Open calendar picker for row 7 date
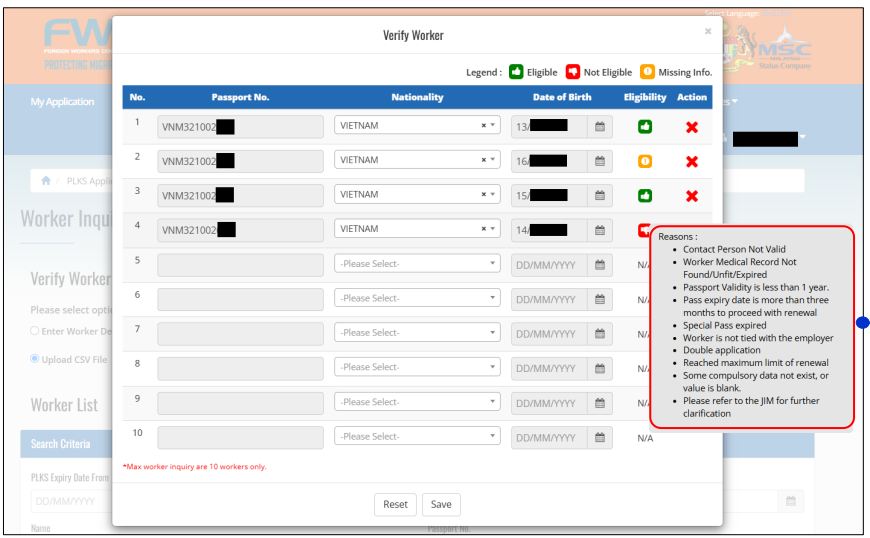Image resolution: width=870 pixels, height=538 pixels. pos(600,333)
